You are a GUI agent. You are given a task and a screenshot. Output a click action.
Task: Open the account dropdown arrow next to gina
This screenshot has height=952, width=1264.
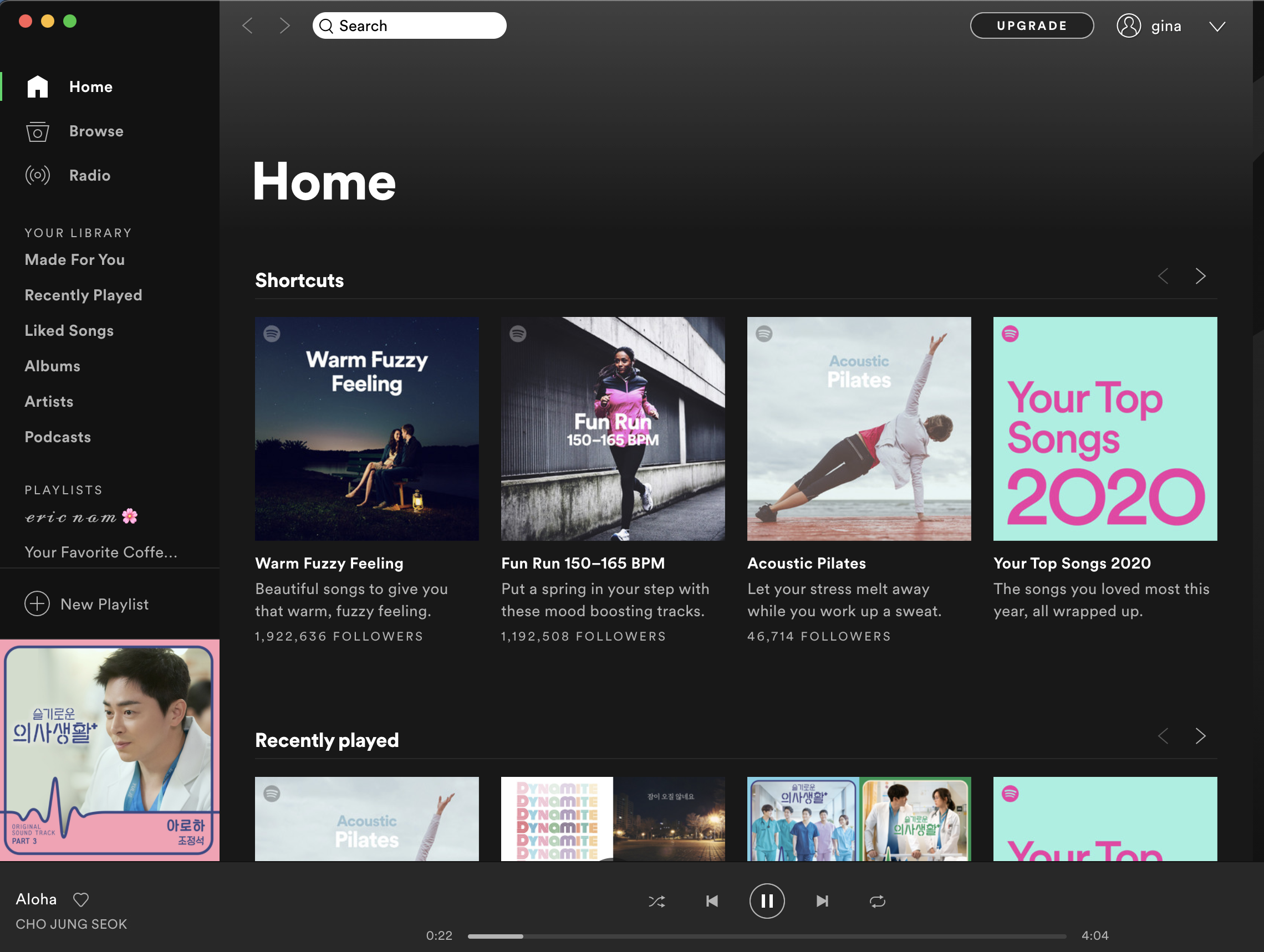point(1217,26)
